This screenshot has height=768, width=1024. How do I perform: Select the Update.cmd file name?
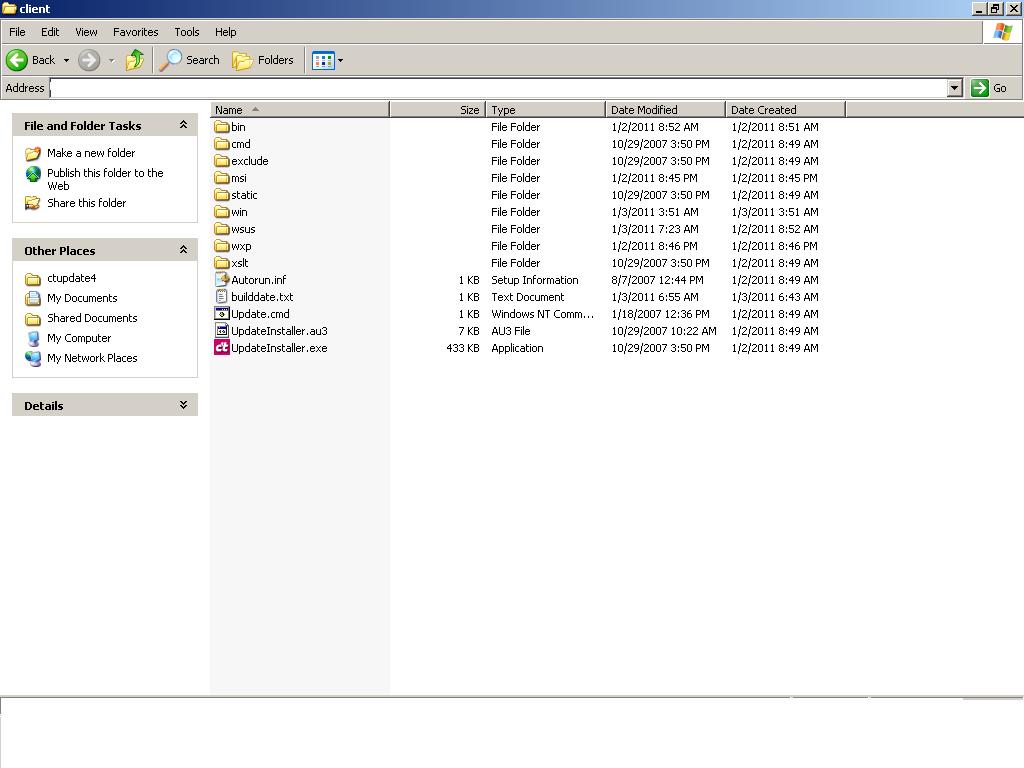(260, 314)
